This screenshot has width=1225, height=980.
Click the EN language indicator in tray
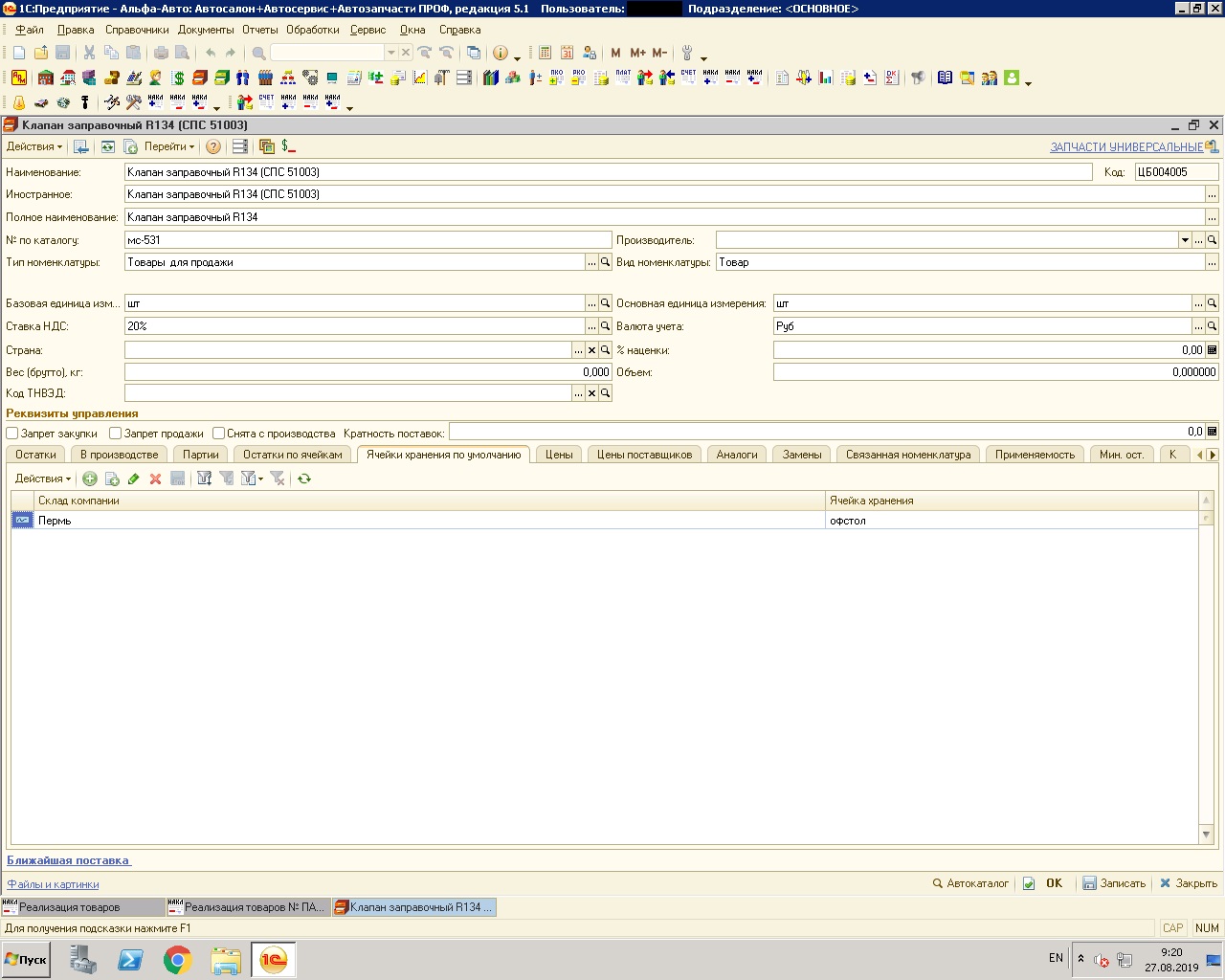(x=1056, y=958)
